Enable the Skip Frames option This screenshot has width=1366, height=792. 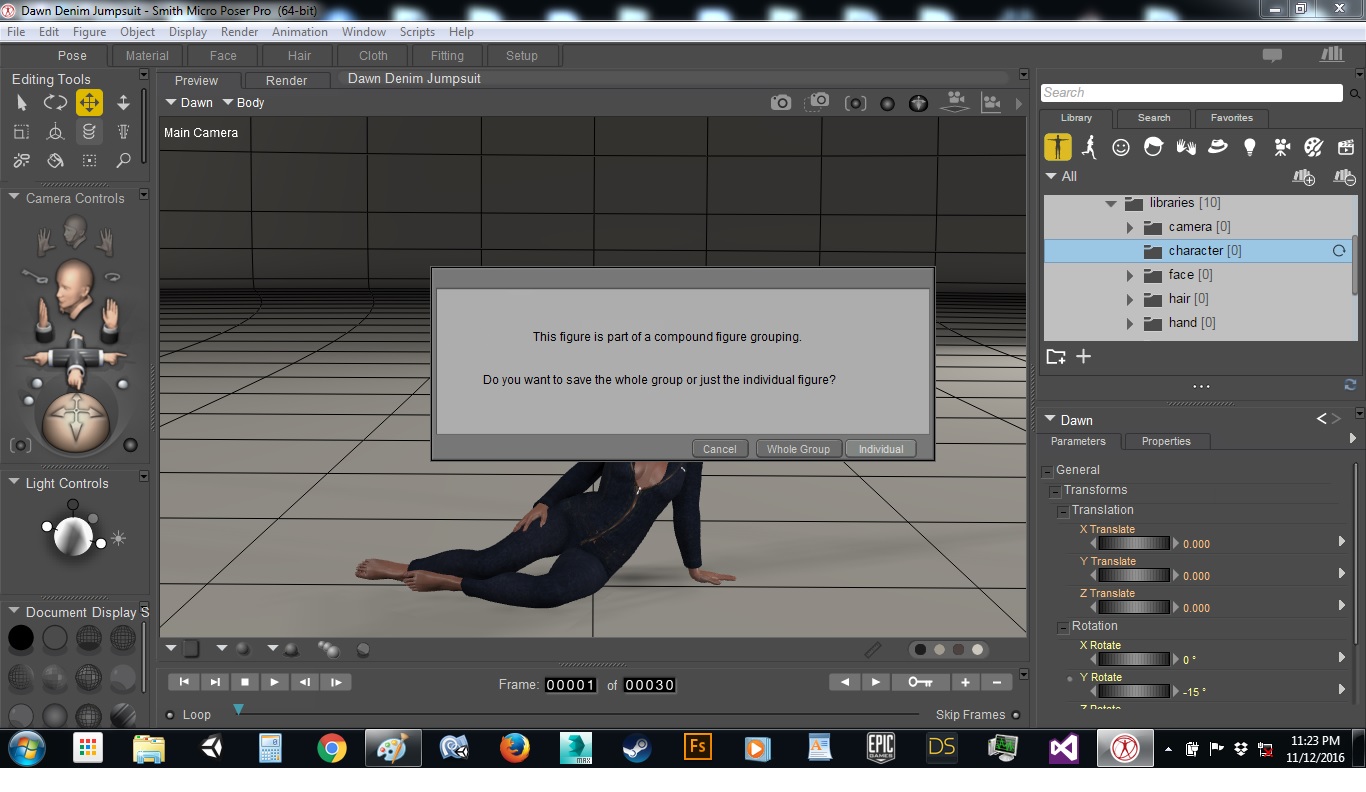[1016, 715]
